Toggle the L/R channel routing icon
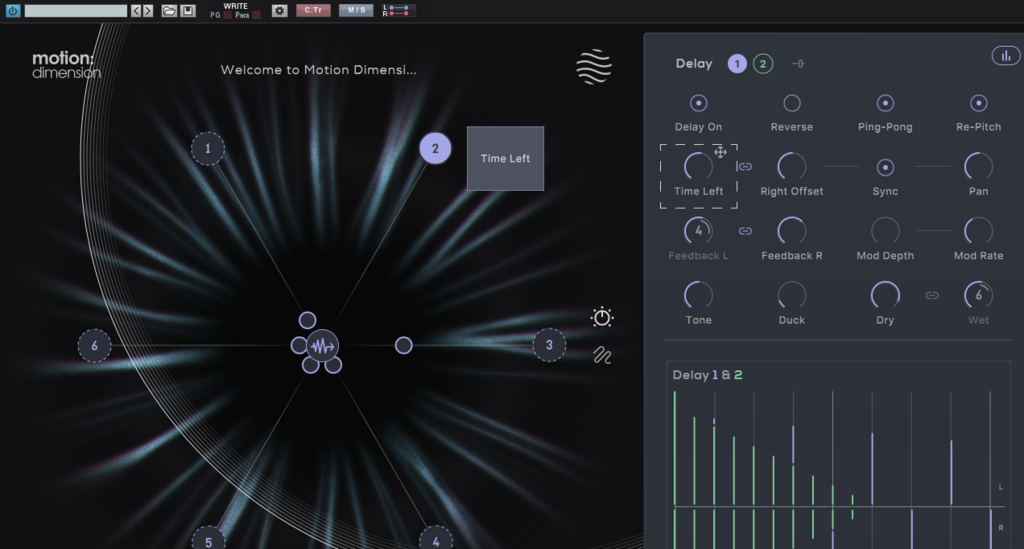The width and height of the screenshot is (1024, 549). (x=396, y=10)
